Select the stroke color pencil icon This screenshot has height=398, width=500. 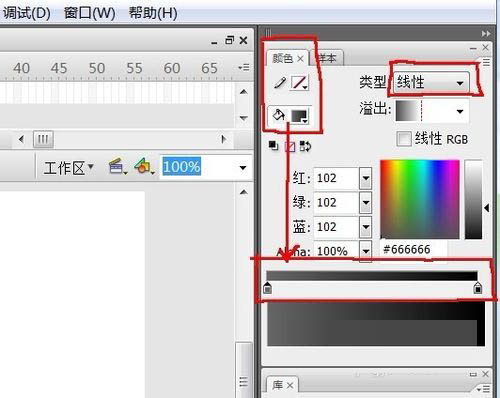[x=280, y=82]
